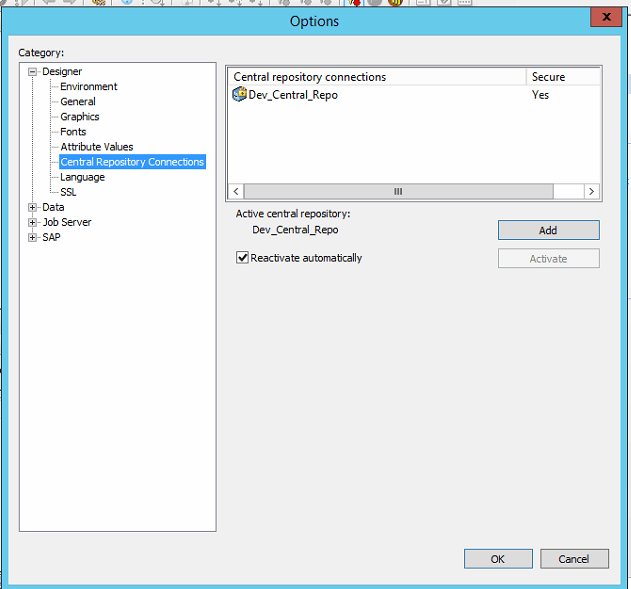631x589 pixels.
Task: Open the General options category
Action: click(78, 102)
